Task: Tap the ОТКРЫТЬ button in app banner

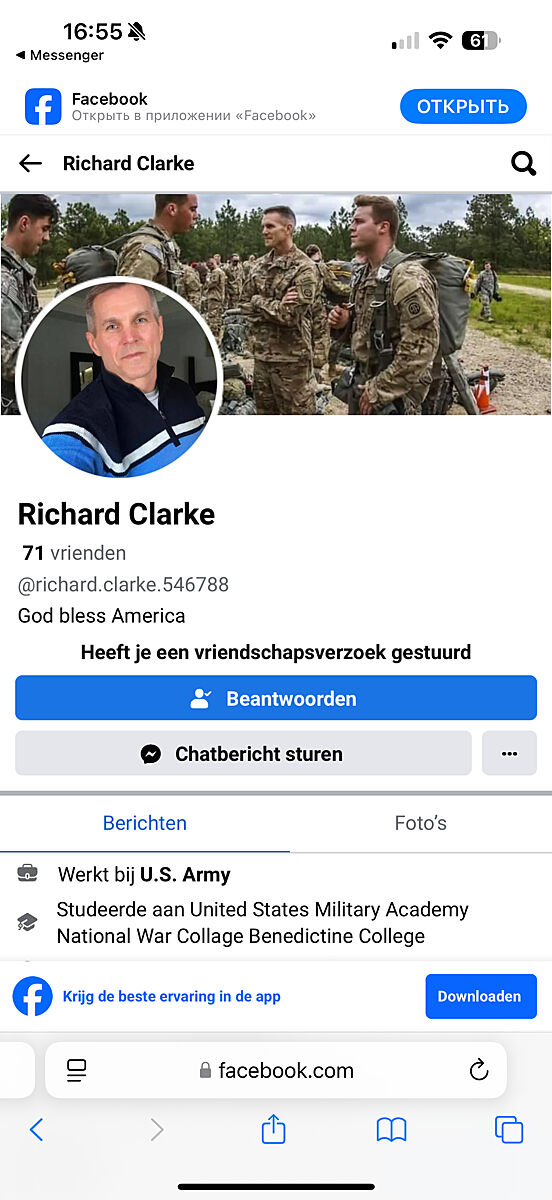Action: [463, 106]
